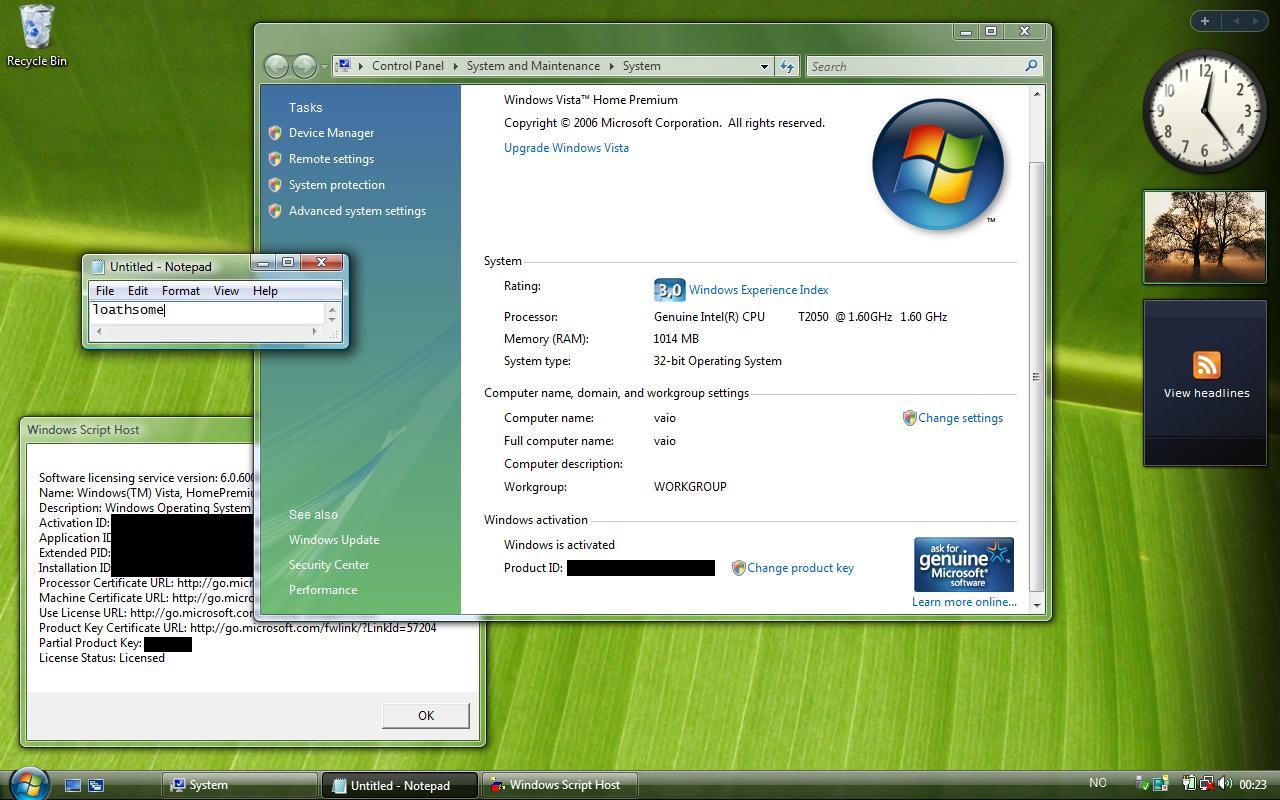Open the Format menu in Notepad
This screenshot has height=800, width=1280.
click(181, 291)
